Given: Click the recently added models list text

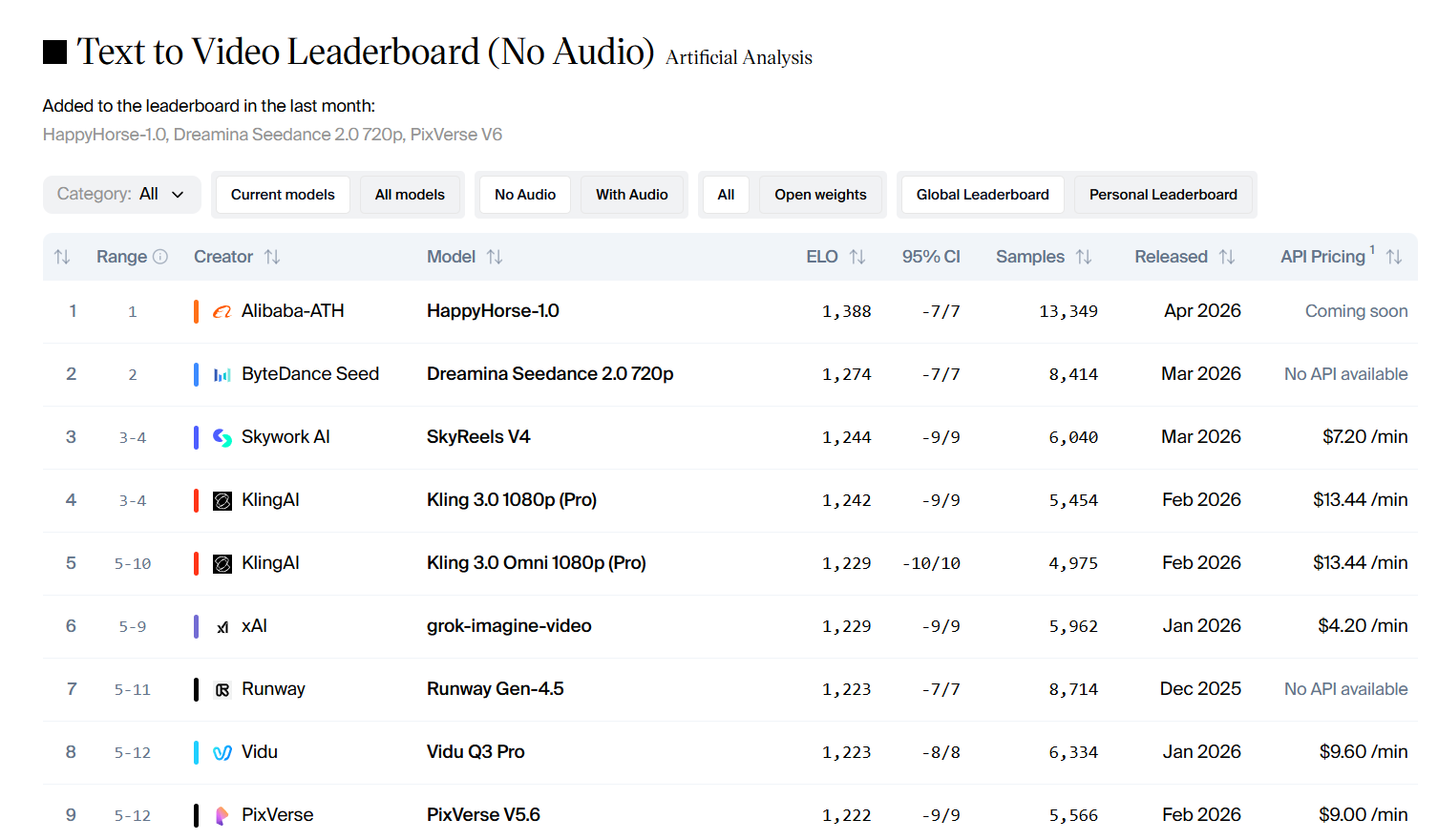Looking at the screenshot, I should pyautogui.click(x=272, y=135).
